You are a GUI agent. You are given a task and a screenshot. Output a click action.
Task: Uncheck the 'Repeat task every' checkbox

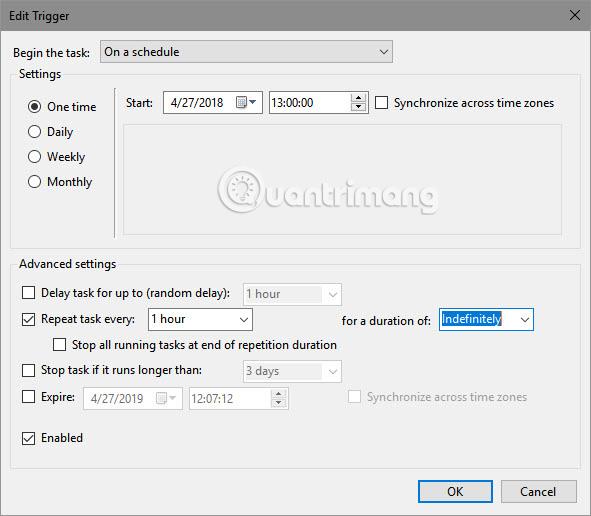28,319
